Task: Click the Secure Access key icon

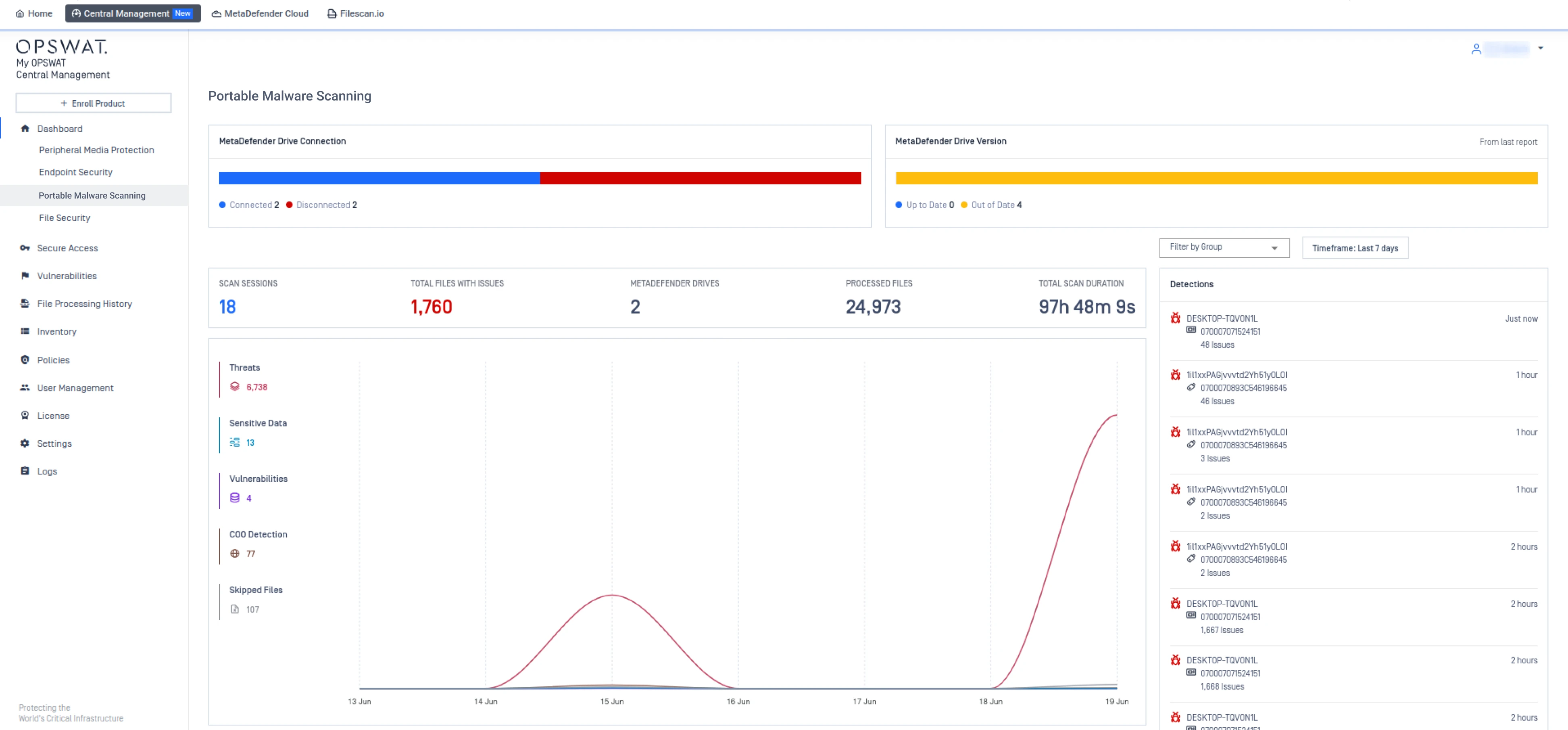Action: (25, 248)
